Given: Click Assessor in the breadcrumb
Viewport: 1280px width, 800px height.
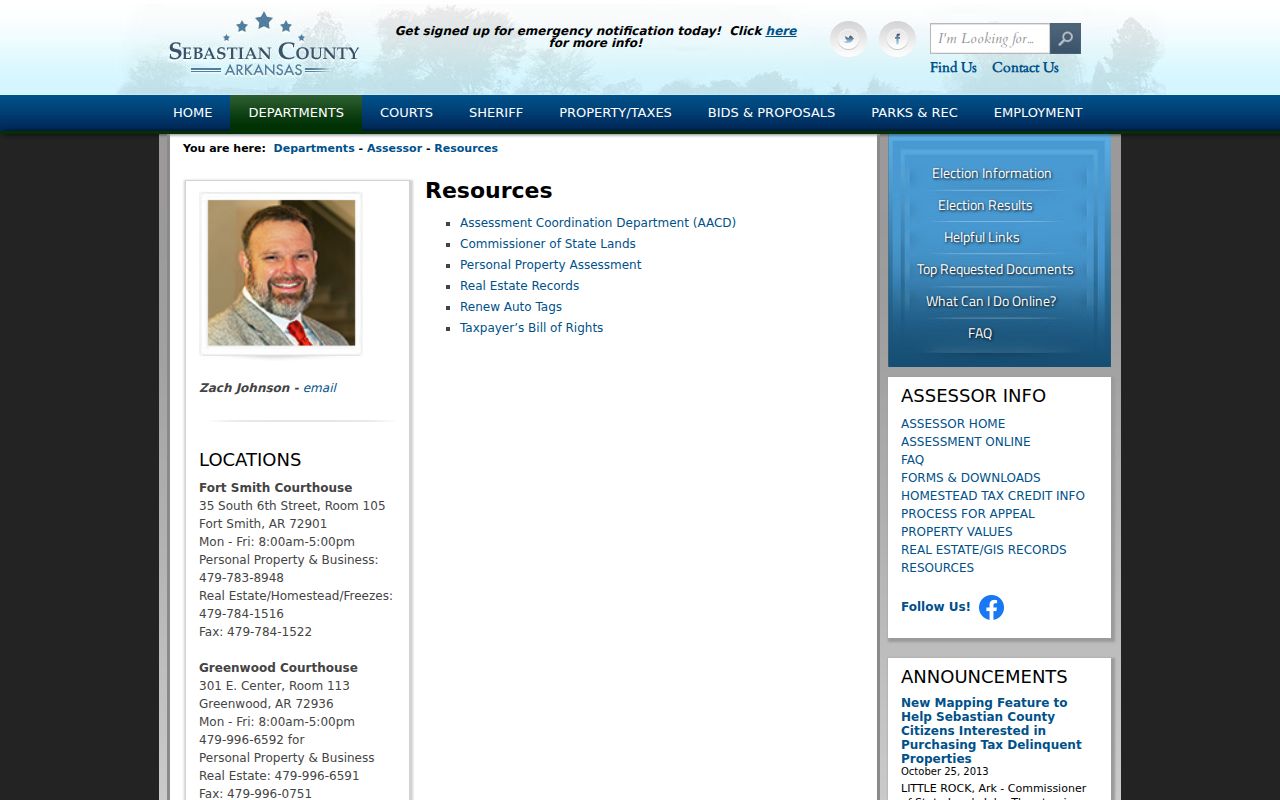Looking at the screenshot, I should (x=395, y=148).
